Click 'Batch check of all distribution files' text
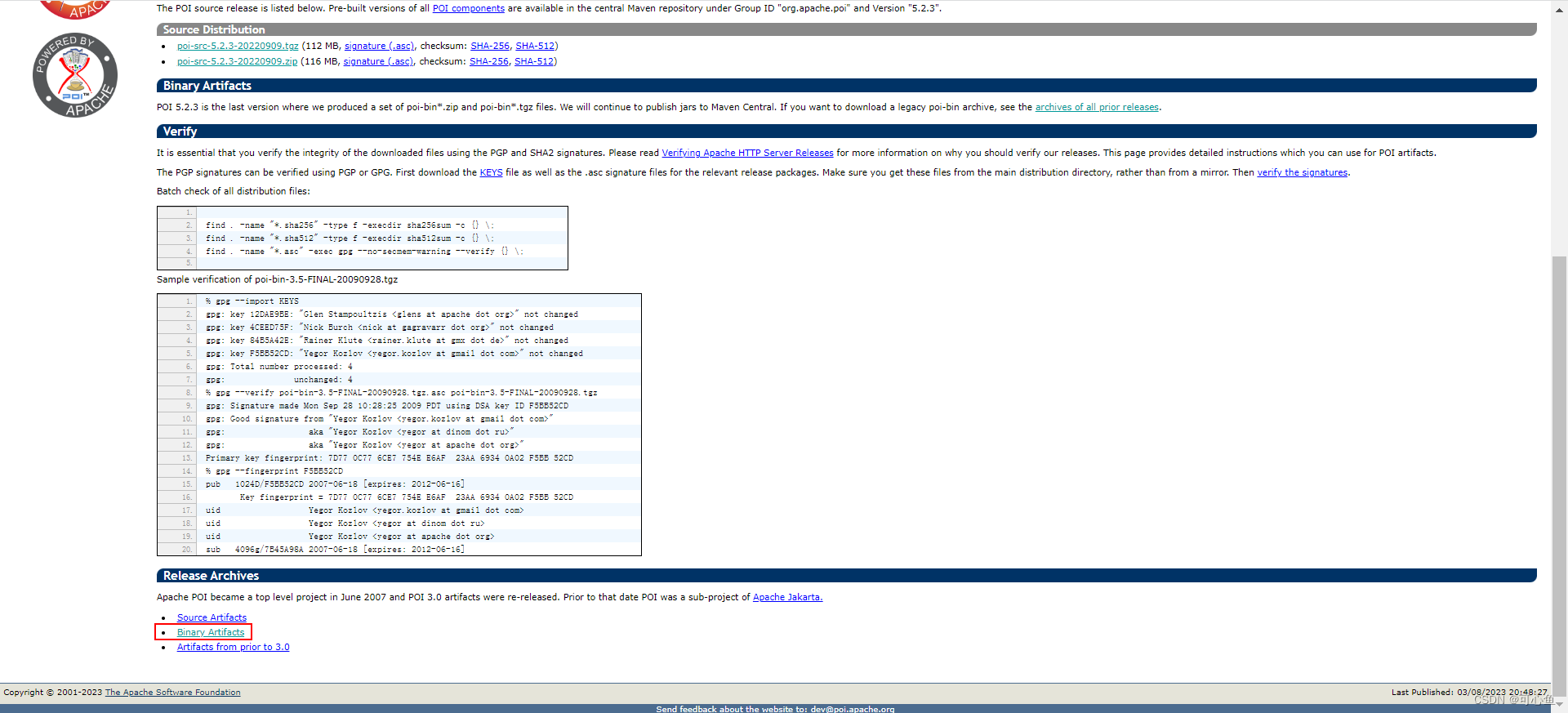 coord(234,191)
